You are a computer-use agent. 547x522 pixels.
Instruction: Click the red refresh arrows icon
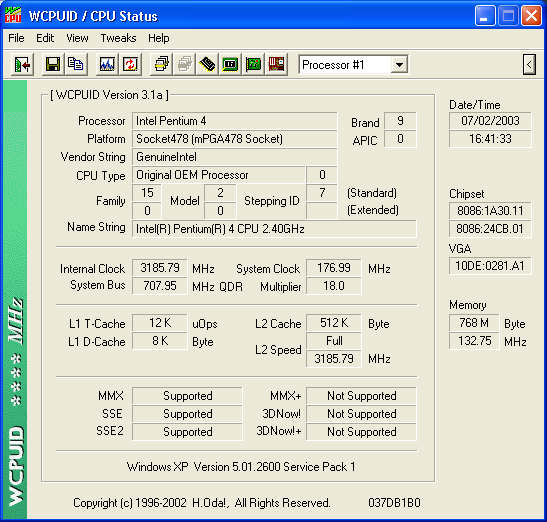point(130,65)
